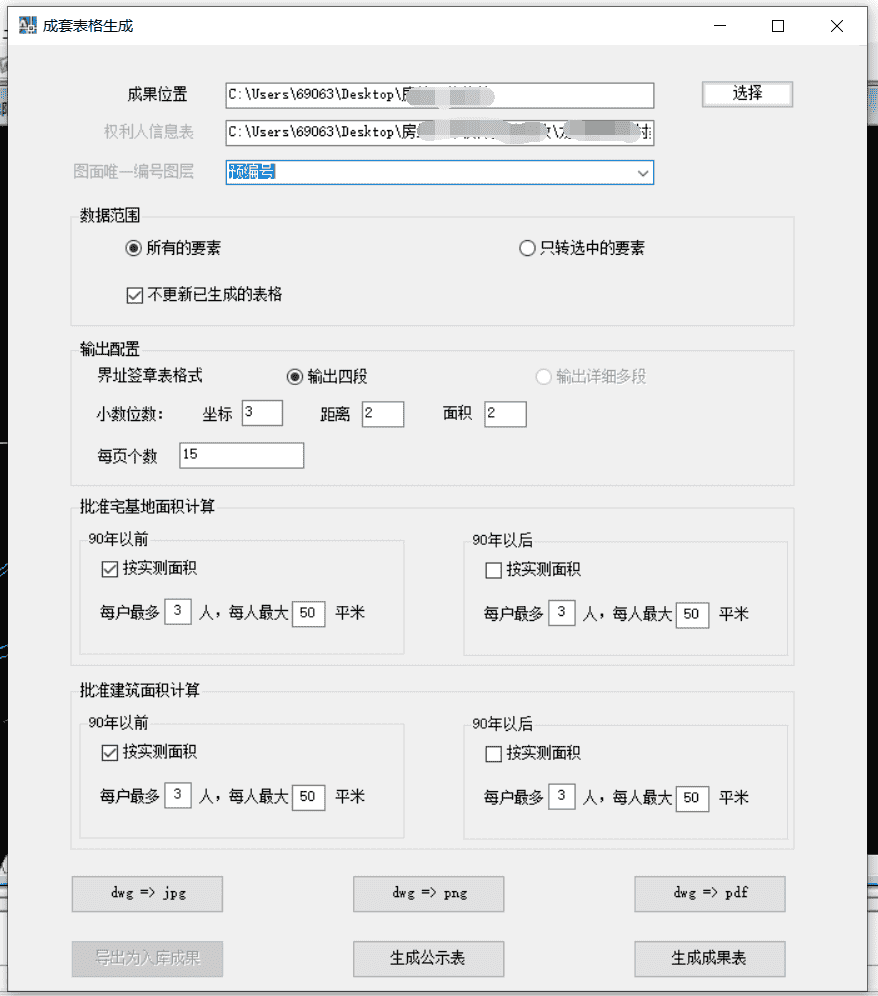The image size is (878, 996).
Task: Click the 坐标 decimal places field
Action: (x=262, y=413)
